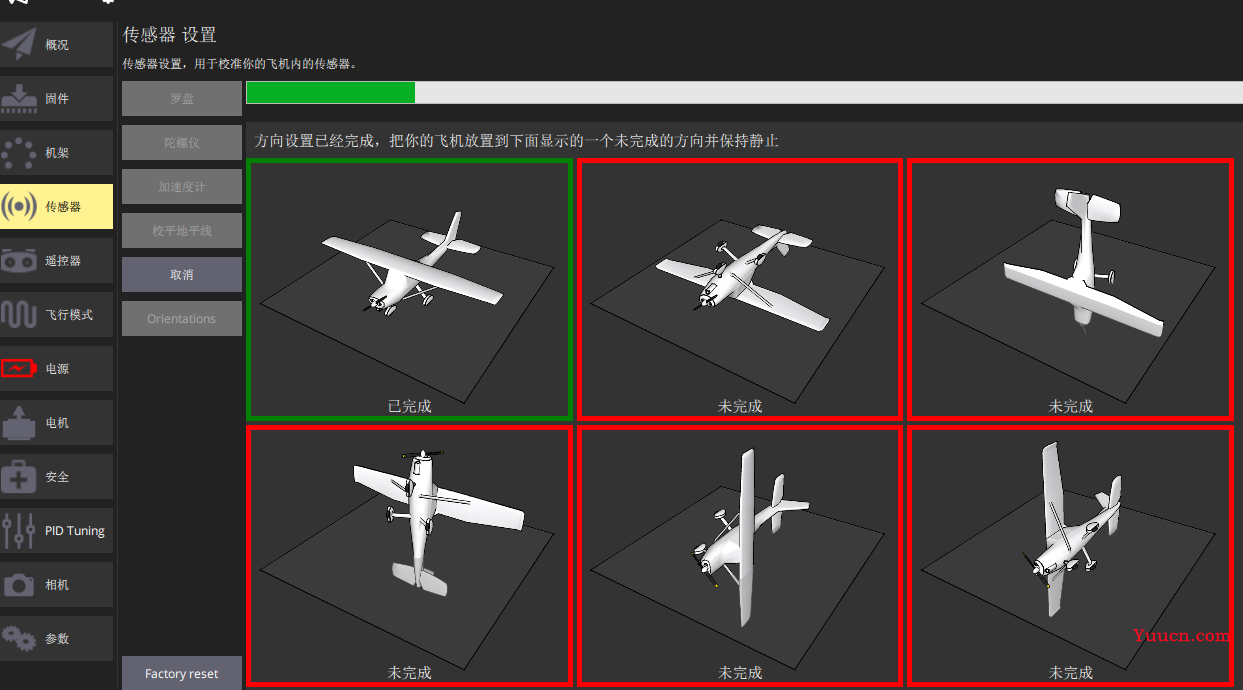Open the 机架 airframe icon
This screenshot has width=1243, height=690.
19,153
